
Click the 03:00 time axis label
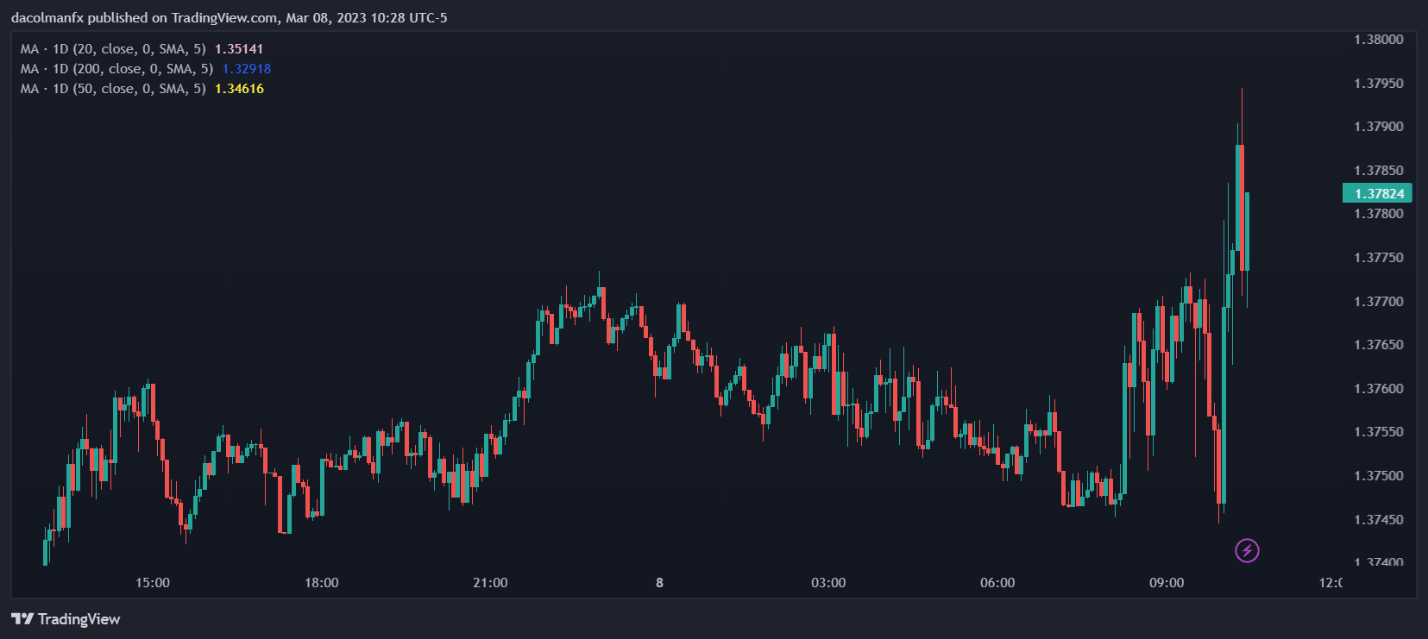[828, 583]
